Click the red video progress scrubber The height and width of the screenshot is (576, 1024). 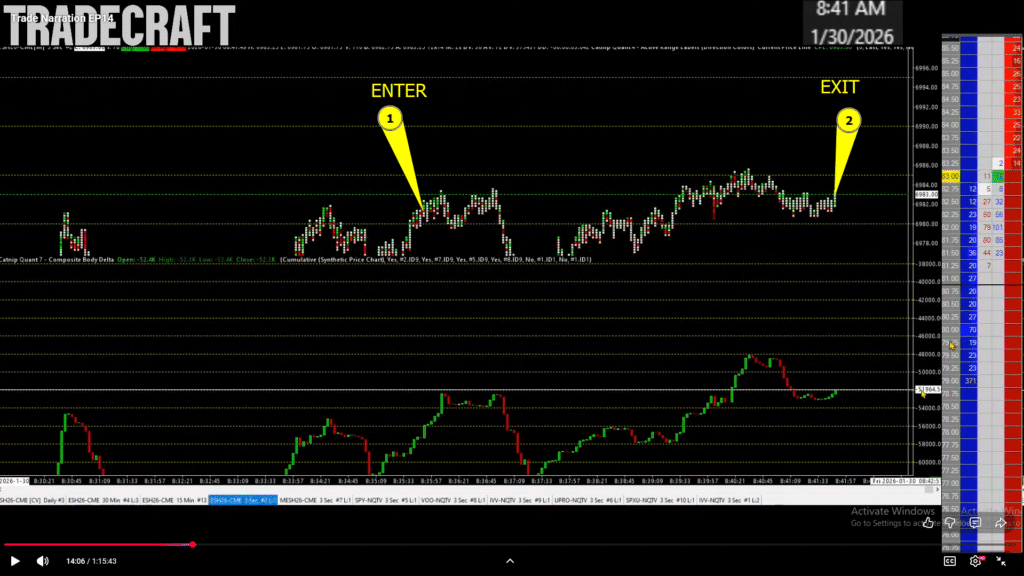pyautogui.click(x=192, y=545)
